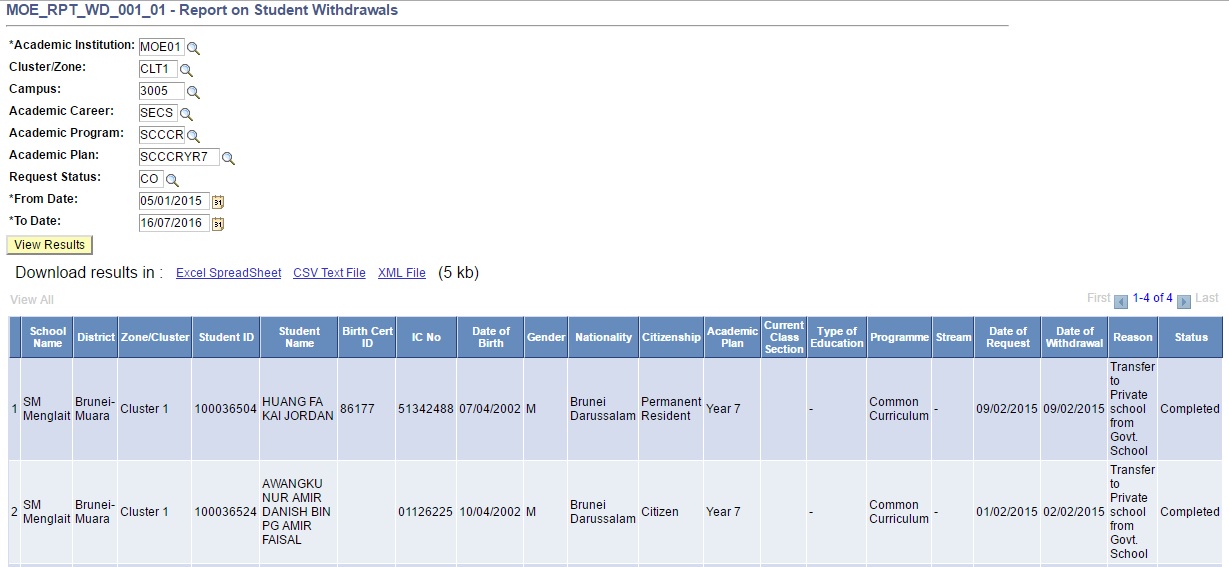Select date of birth 10/04/2002
Screen dimensions: 1229x567
click(x=490, y=512)
